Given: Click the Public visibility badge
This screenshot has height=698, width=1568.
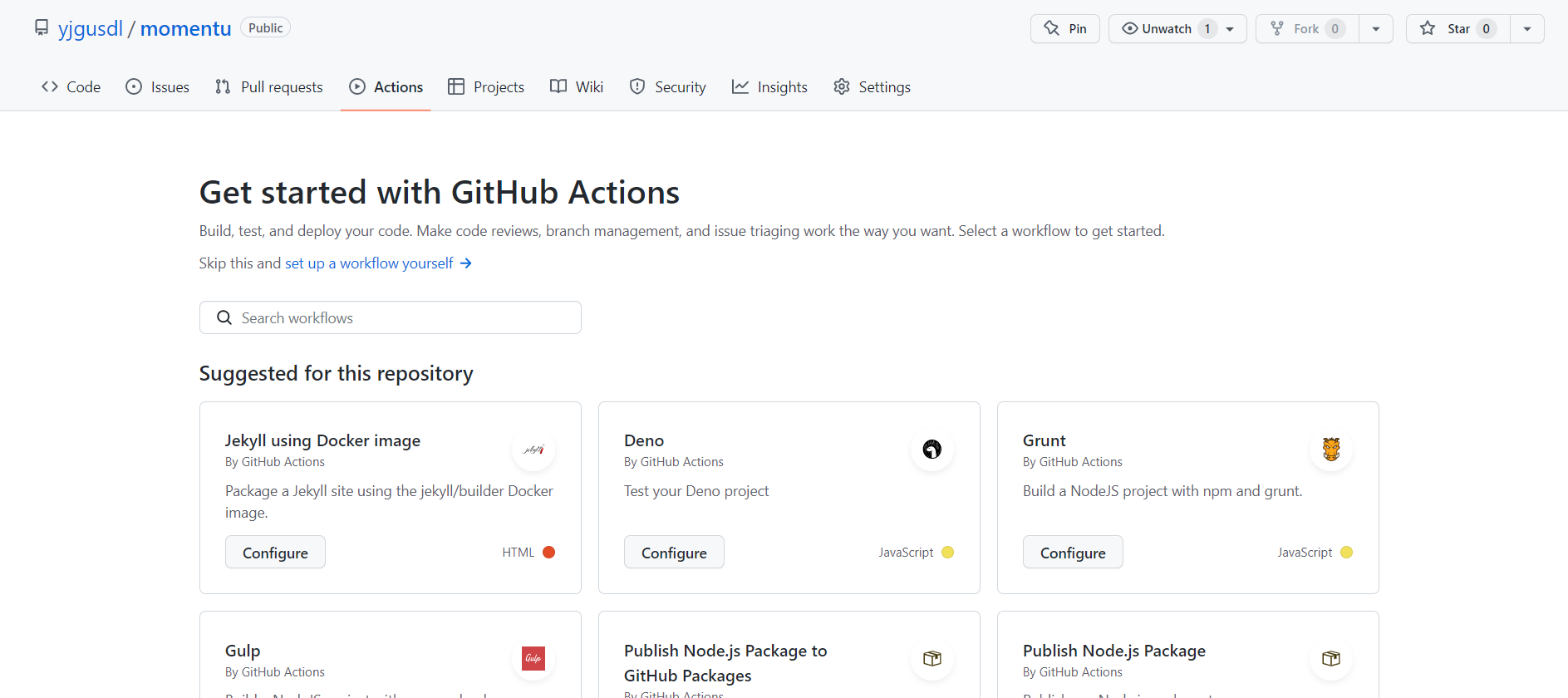Looking at the screenshot, I should (x=265, y=27).
